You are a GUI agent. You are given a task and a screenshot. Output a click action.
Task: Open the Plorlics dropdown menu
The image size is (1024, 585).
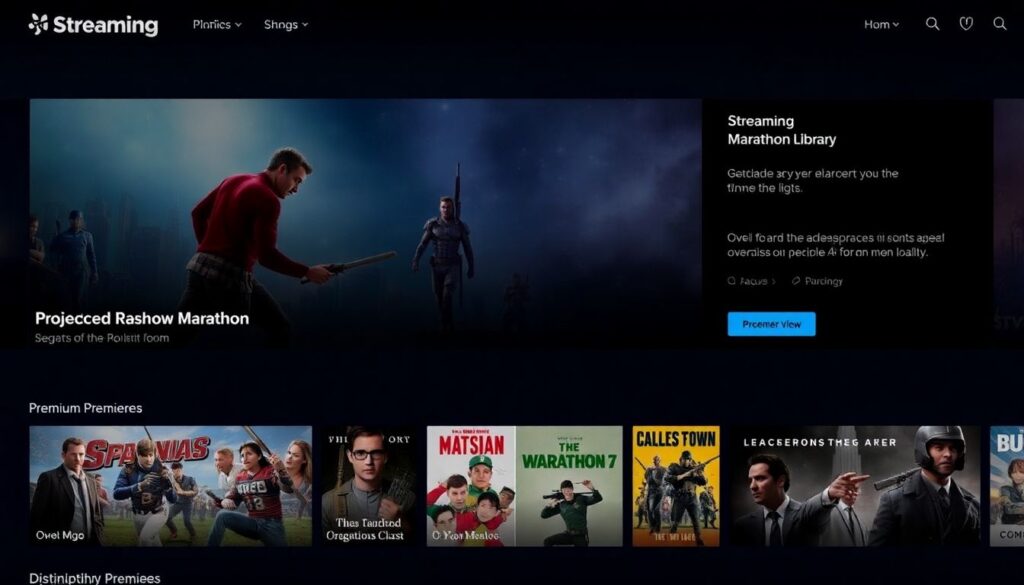tap(217, 25)
